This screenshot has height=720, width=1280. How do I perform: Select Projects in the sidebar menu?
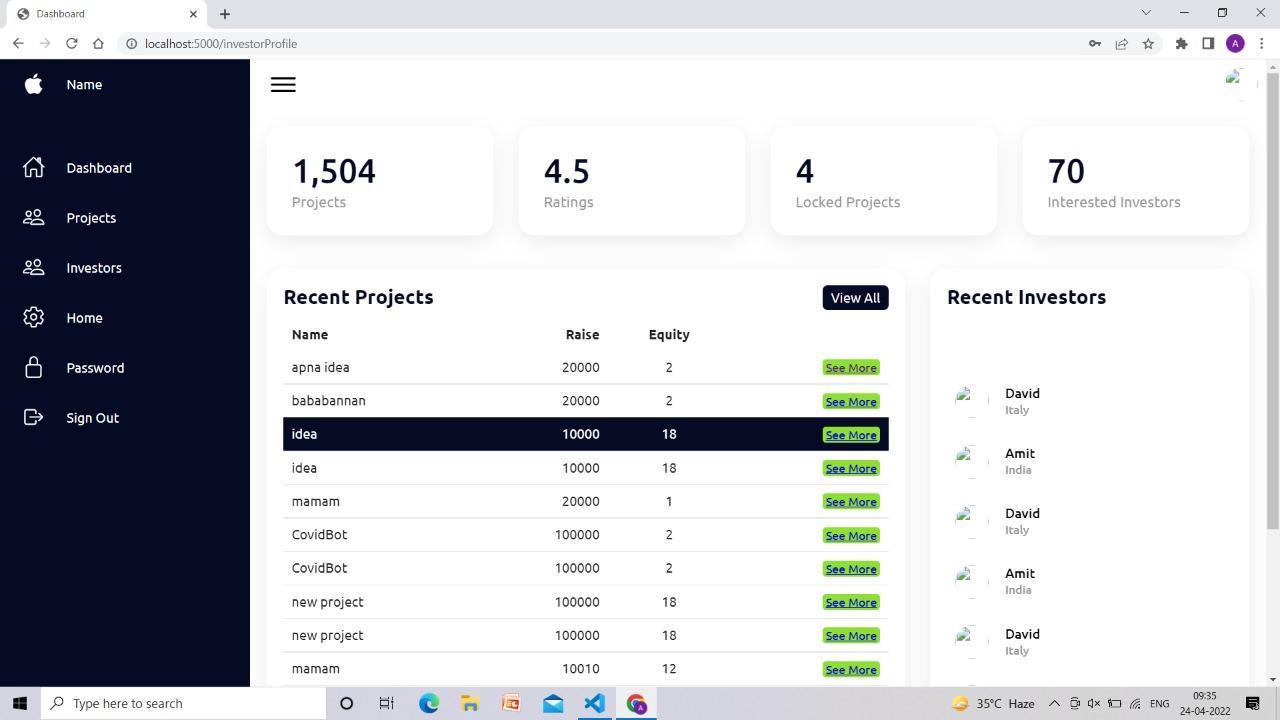click(91, 218)
